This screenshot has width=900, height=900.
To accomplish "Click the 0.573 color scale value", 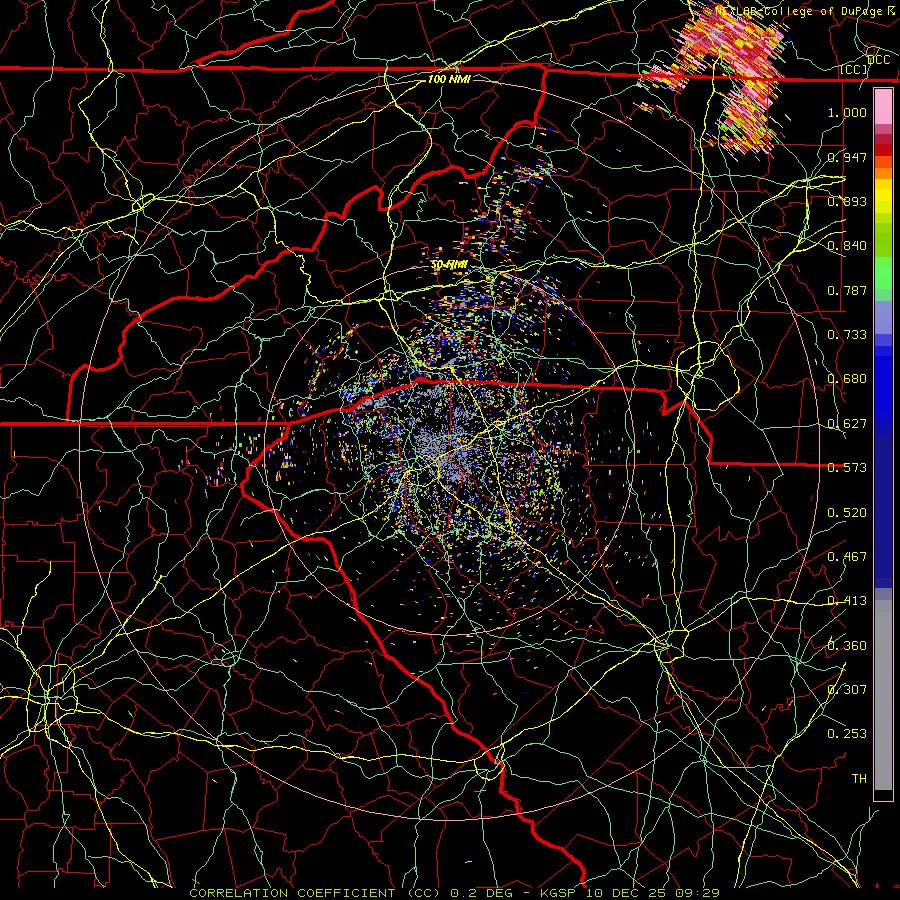I will 847,468.
